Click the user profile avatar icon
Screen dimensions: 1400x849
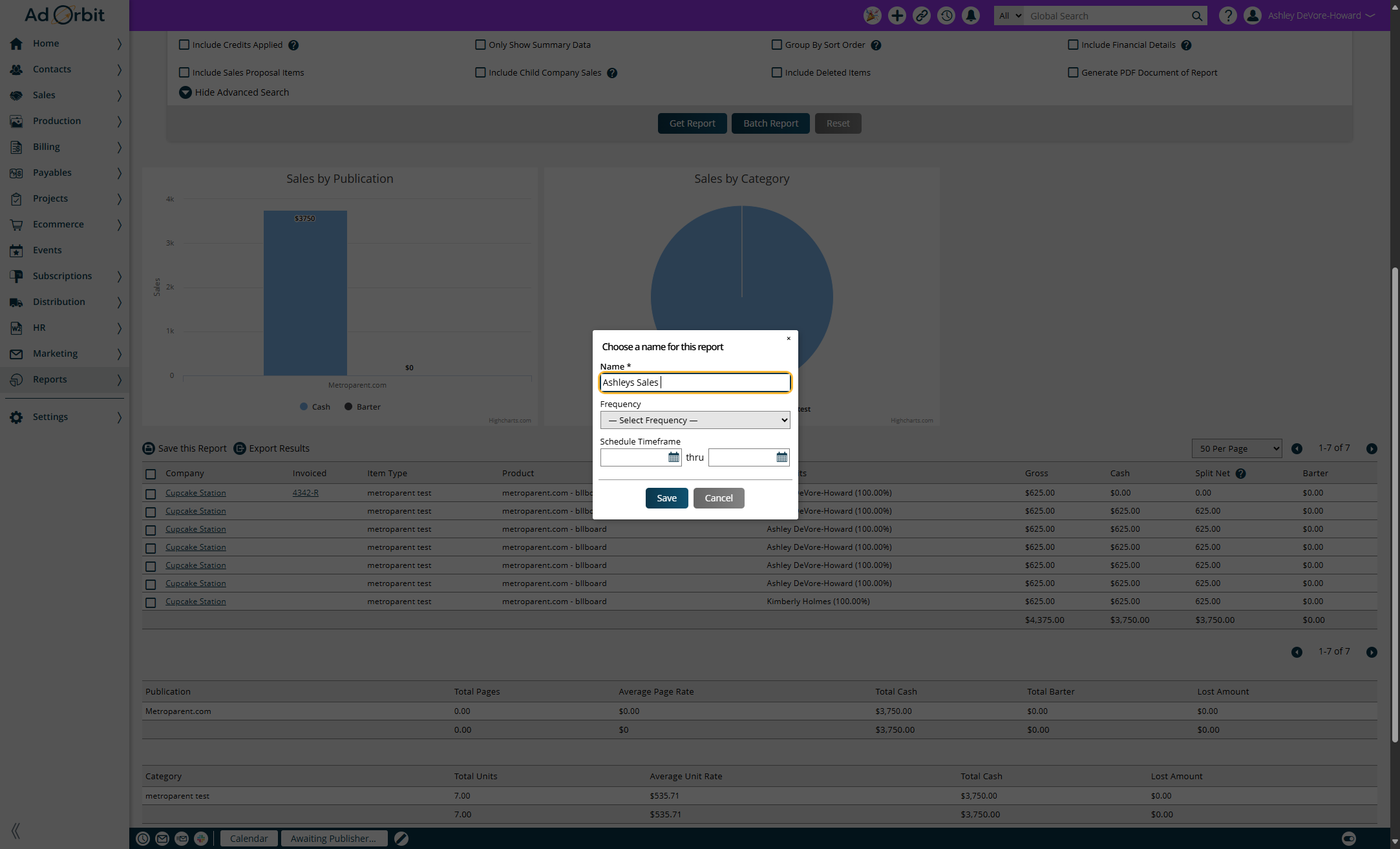pyautogui.click(x=1252, y=16)
